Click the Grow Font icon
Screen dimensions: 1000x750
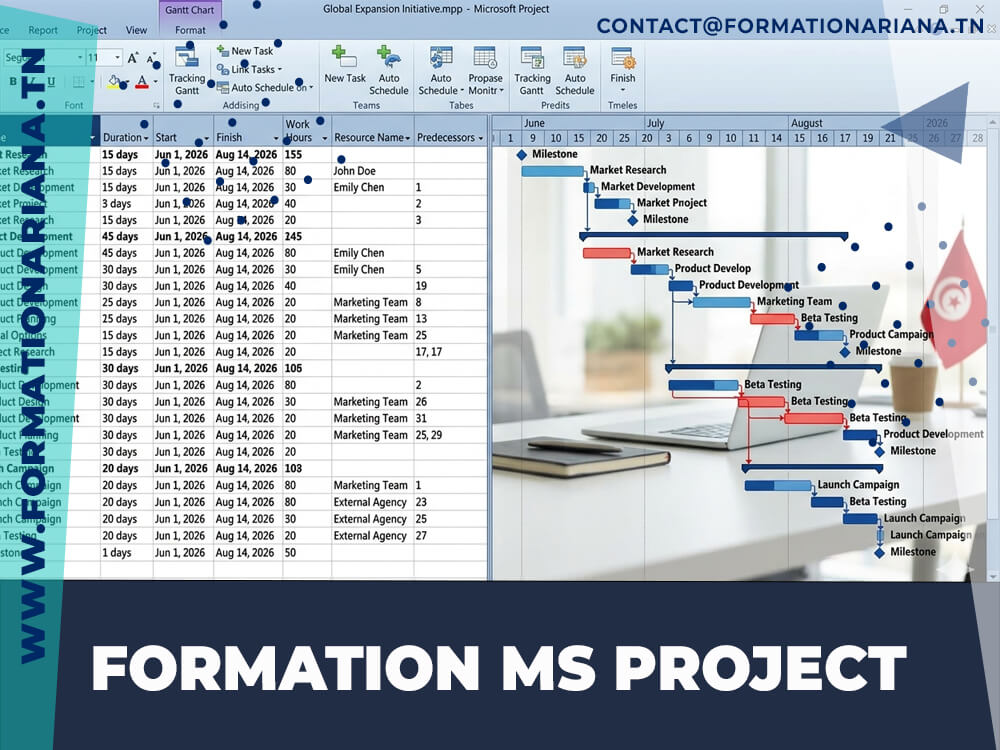click(133, 58)
